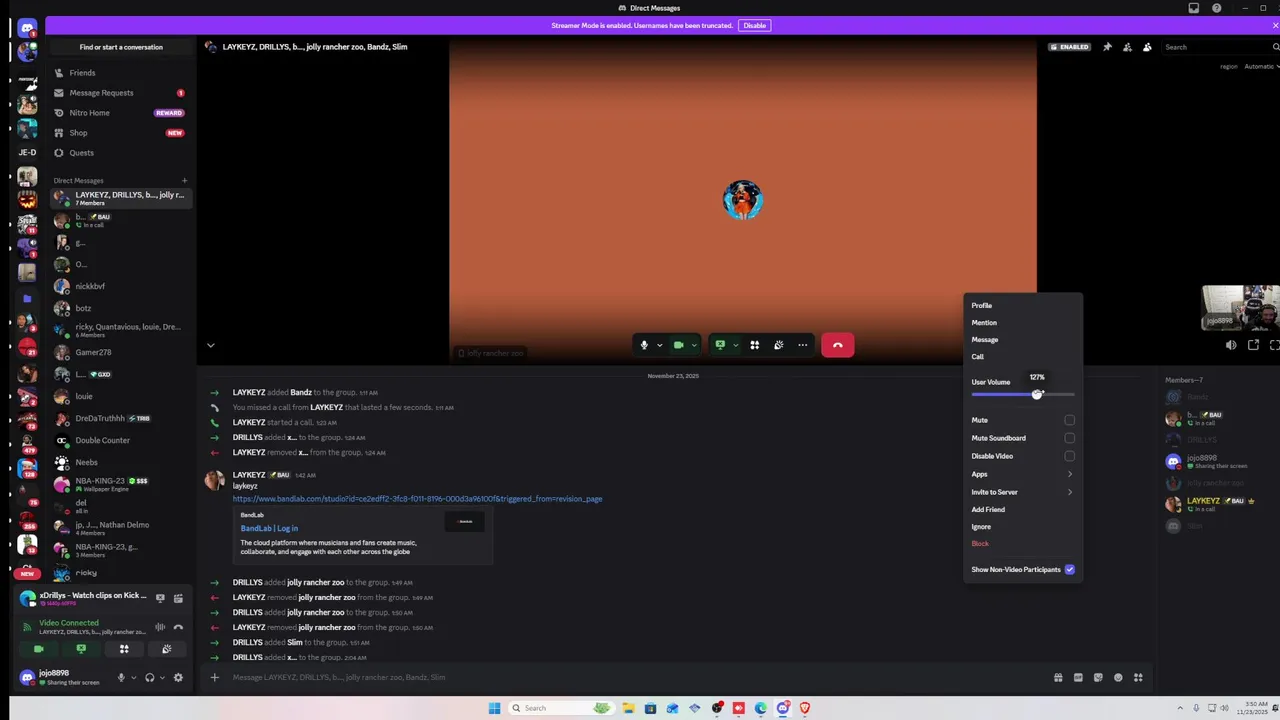The image size is (1280, 720).
Task: Click Block in the context menu
Action: (1022, 543)
